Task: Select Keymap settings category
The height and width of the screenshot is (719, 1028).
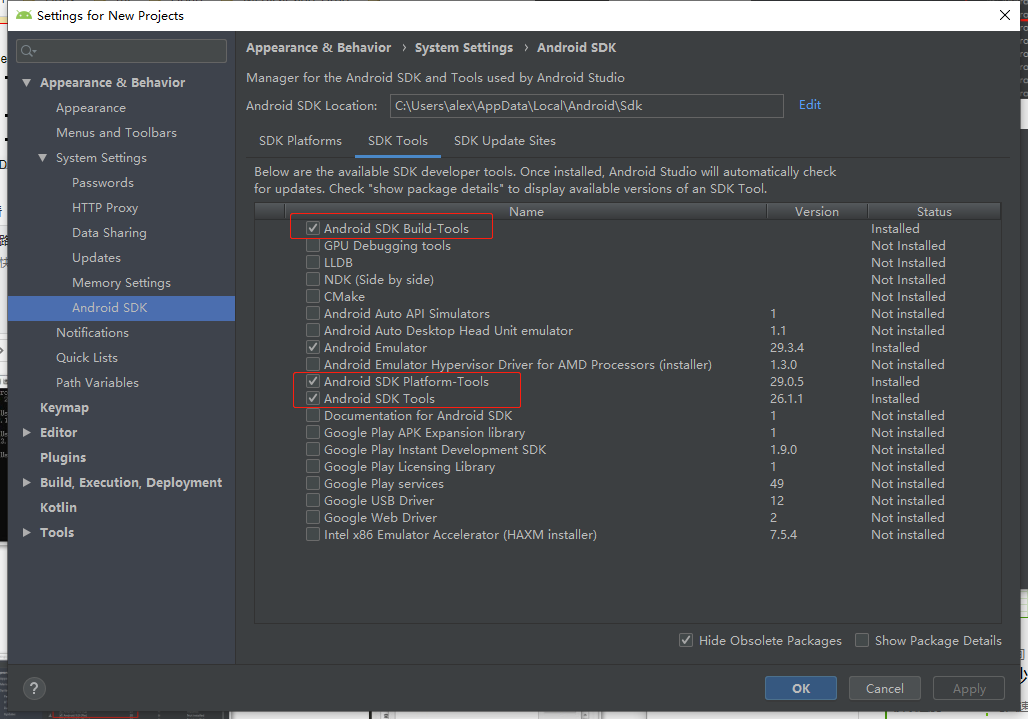Action: tap(64, 408)
